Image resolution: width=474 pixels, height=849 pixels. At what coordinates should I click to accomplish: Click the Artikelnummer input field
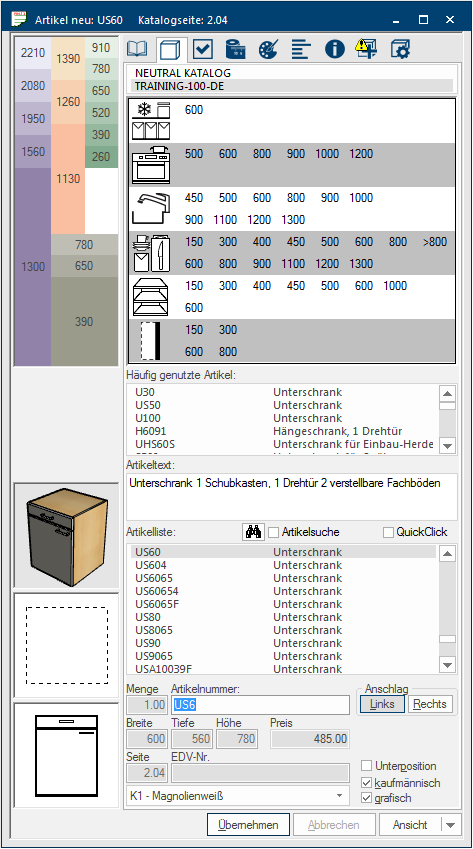point(261,705)
